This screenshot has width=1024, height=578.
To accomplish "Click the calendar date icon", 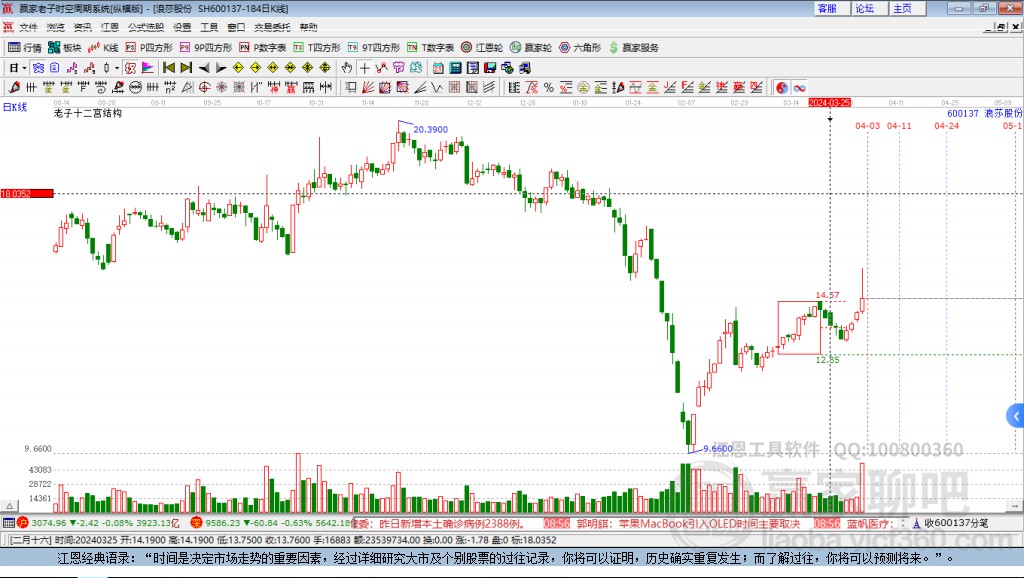I will (438, 68).
